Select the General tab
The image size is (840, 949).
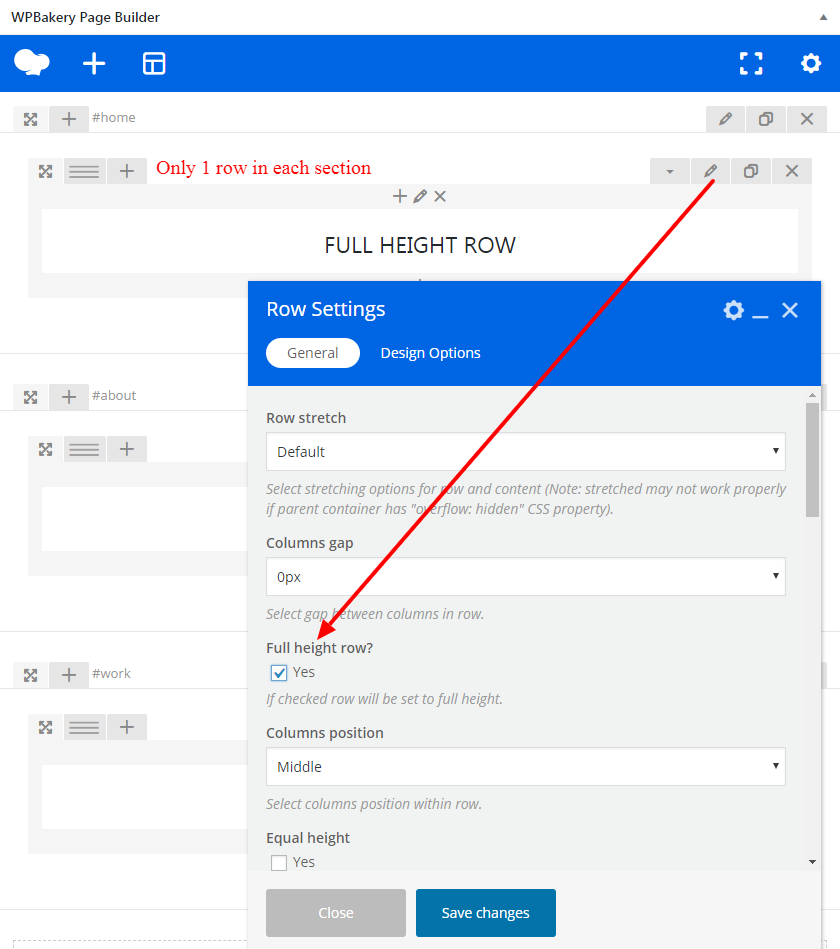pyautogui.click(x=312, y=353)
